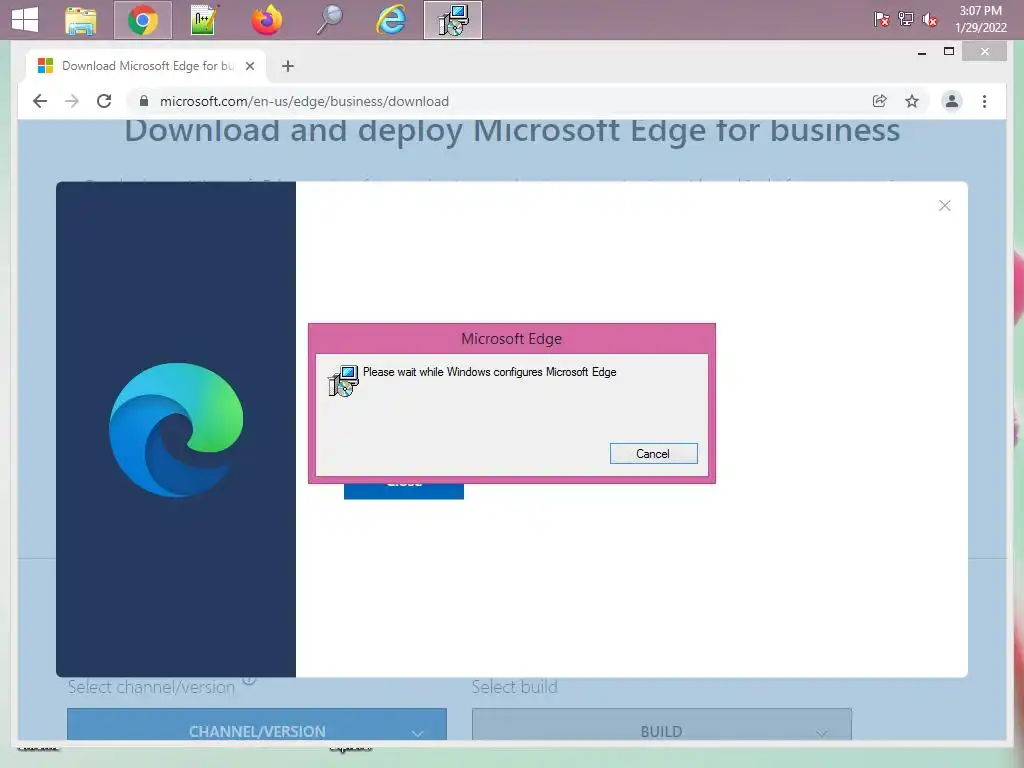Image resolution: width=1024 pixels, height=768 pixels.
Task: Show the clock and date flyout
Action: pos(980,20)
